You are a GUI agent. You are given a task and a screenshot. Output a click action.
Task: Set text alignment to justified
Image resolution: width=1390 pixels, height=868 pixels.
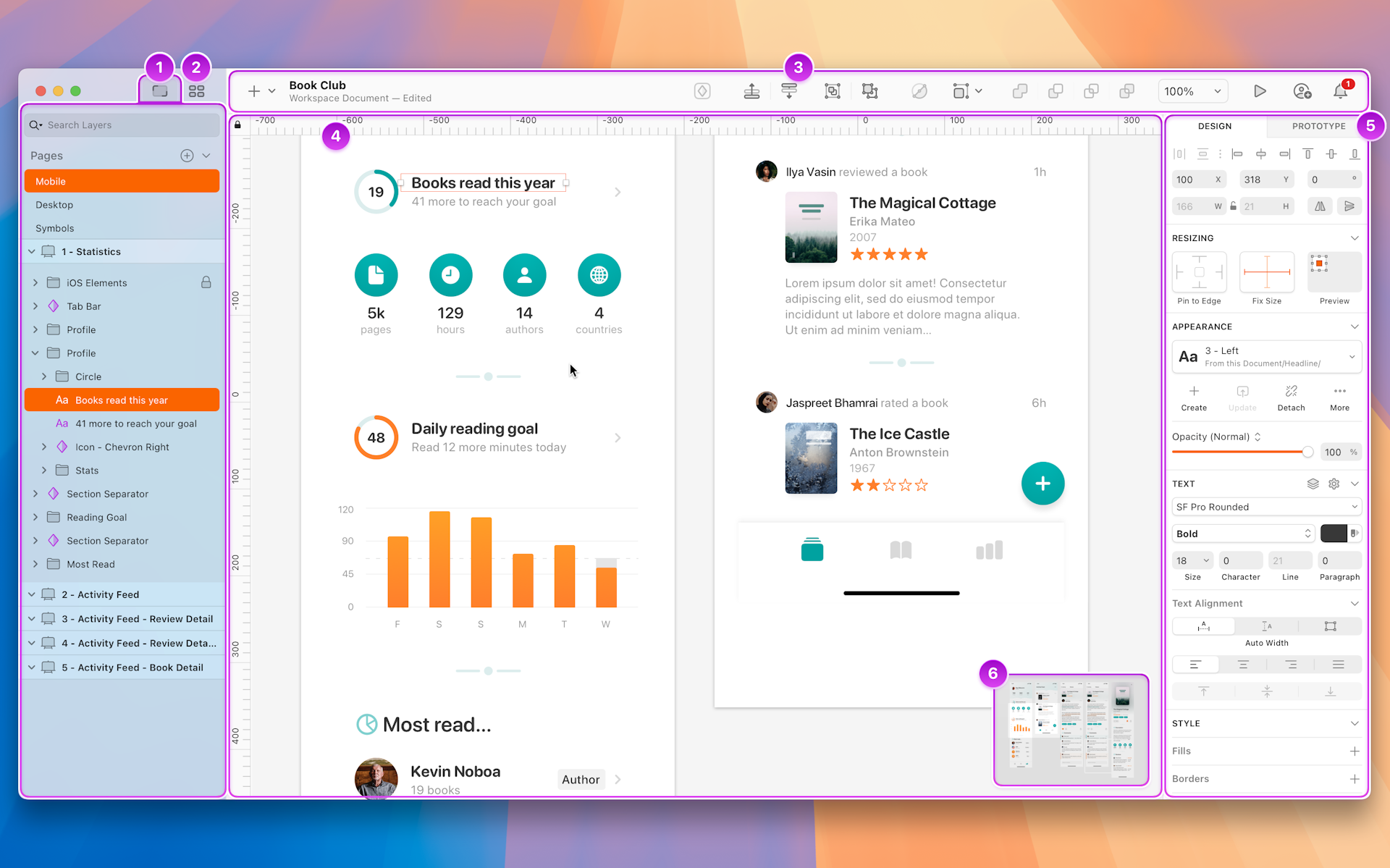pyautogui.click(x=1339, y=665)
